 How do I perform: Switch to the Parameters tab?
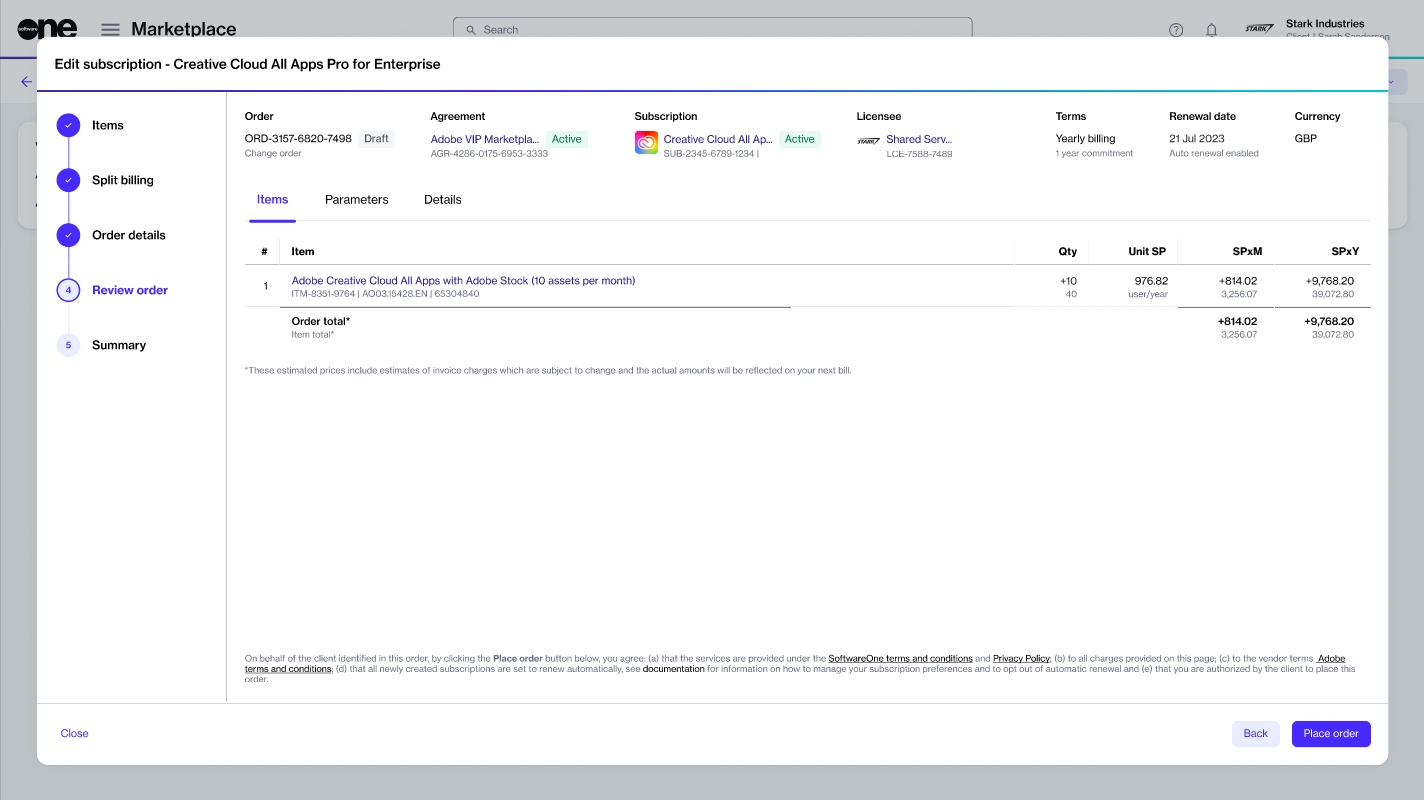(356, 200)
